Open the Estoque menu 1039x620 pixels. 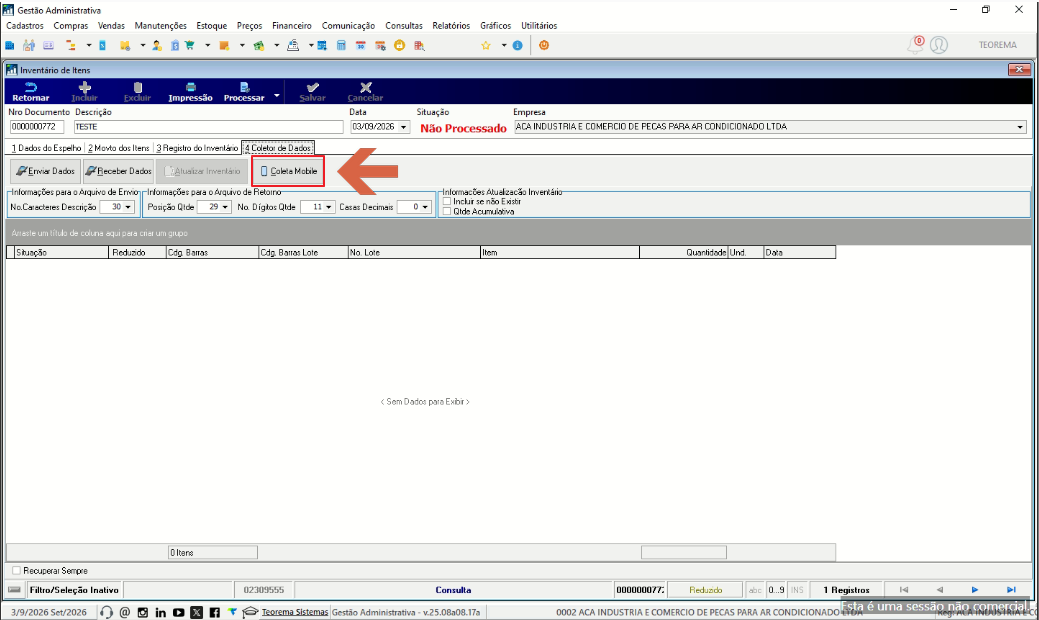(211, 26)
